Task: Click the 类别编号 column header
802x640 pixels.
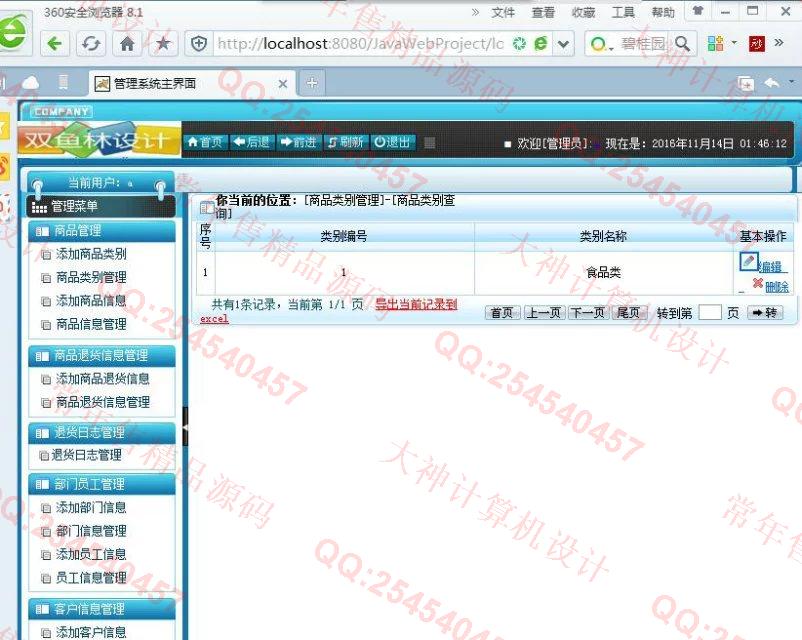Action: tap(344, 236)
